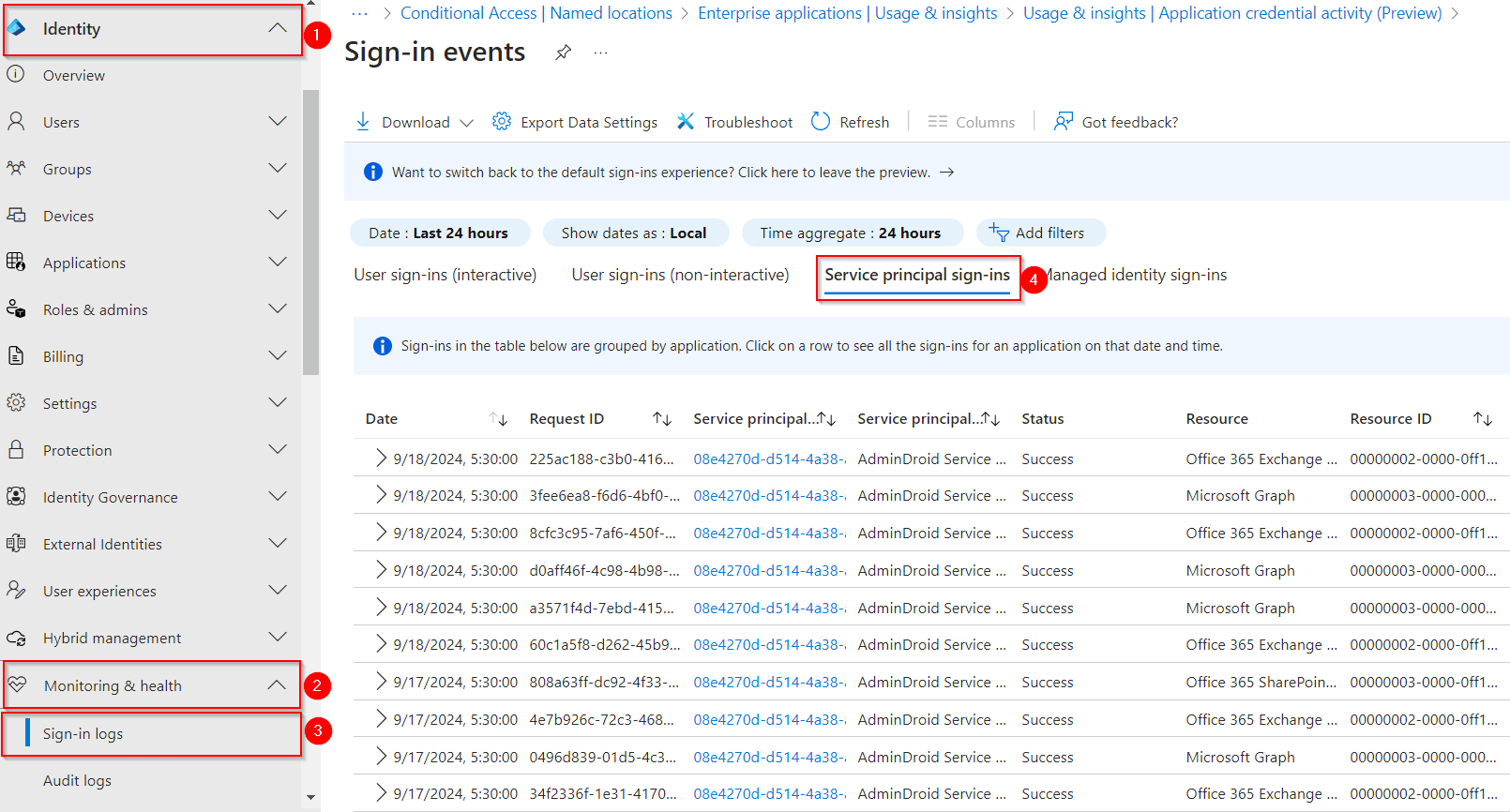Expand the Groups menu chevron

[278, 168]
